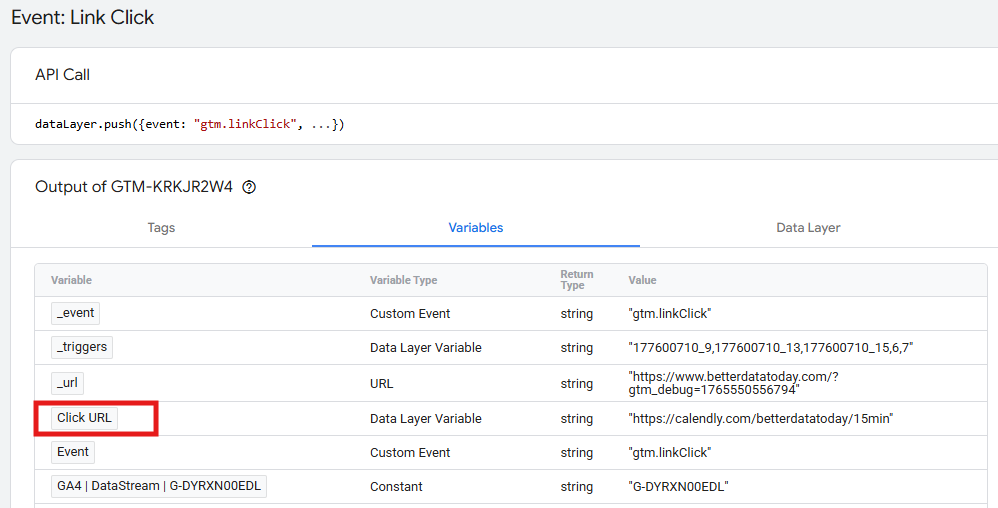
Task: Click the GA4 | DataStream | G-DYRXN00EDL chip
Action: tap(159, 486)
